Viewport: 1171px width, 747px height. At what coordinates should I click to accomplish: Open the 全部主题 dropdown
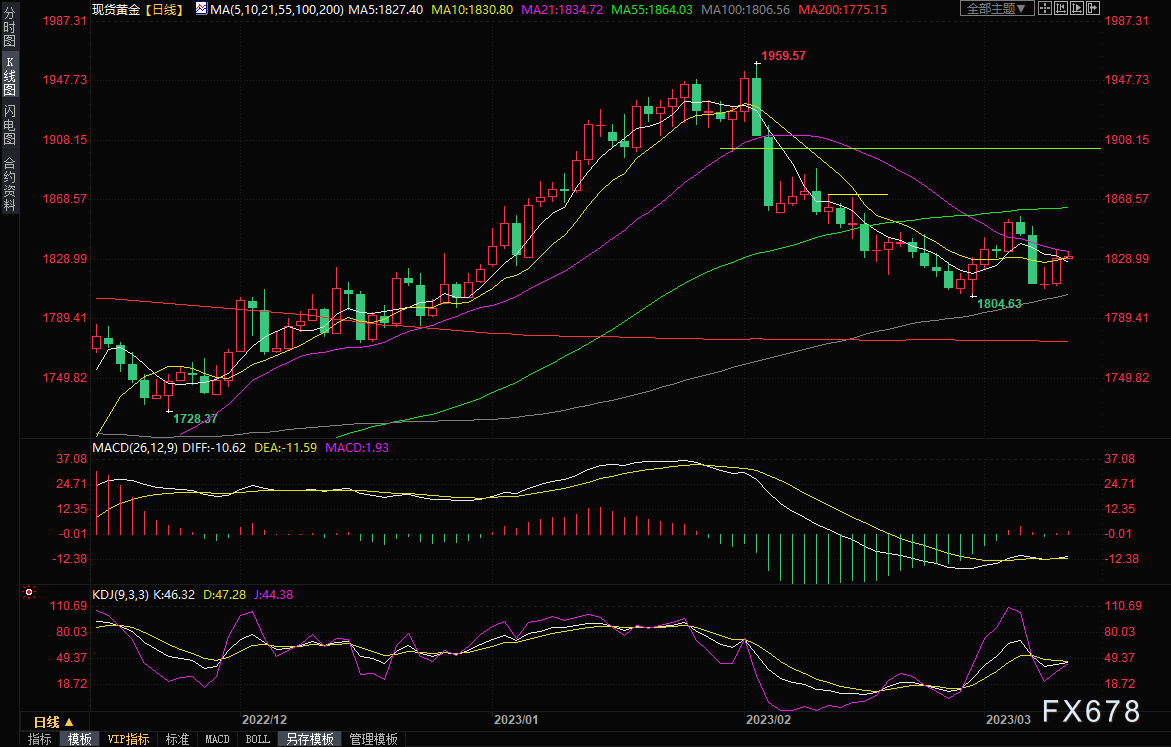997,8
